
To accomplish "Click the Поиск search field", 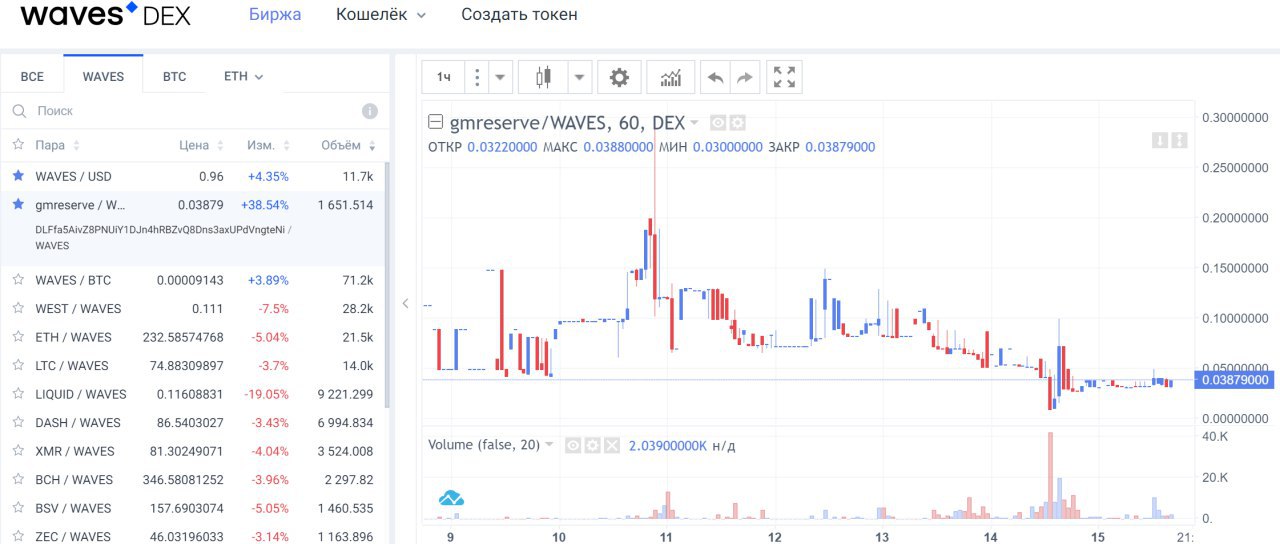I will point(195,111).
